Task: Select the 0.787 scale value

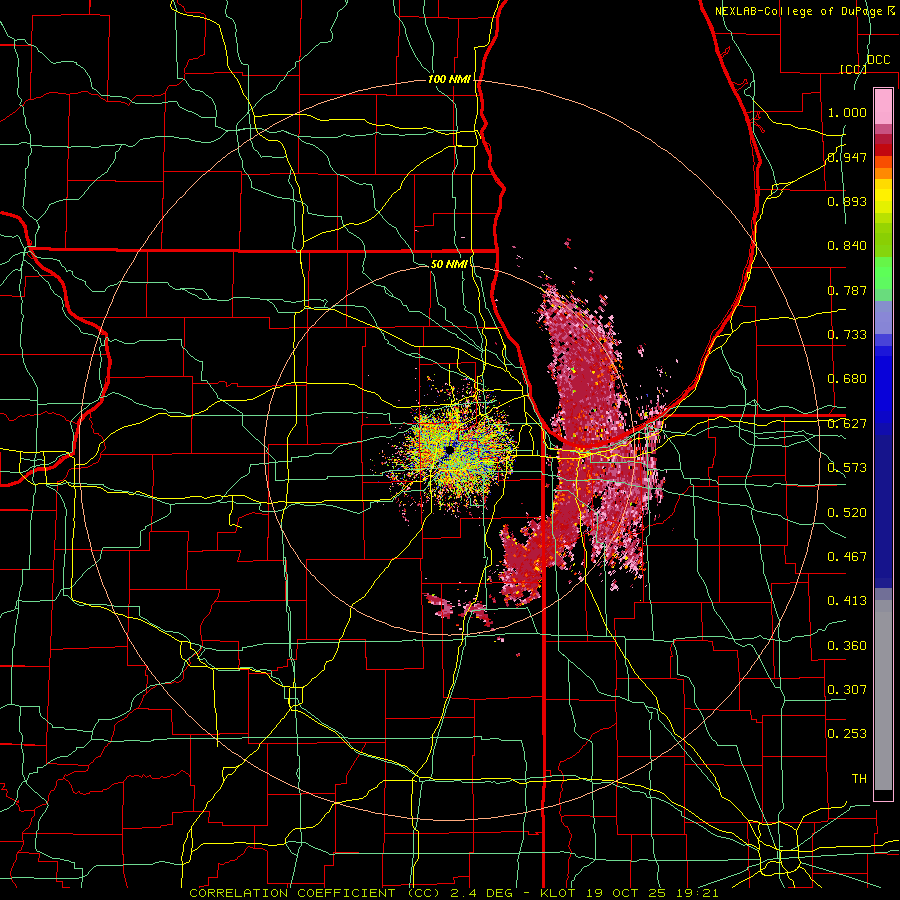Action: (847, 290)
